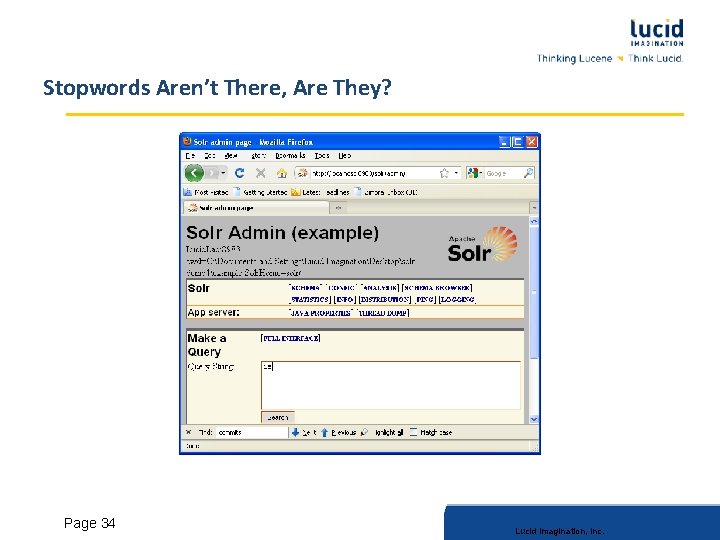Open the Most Visited bookmarks folder

(x=206, y=192)
